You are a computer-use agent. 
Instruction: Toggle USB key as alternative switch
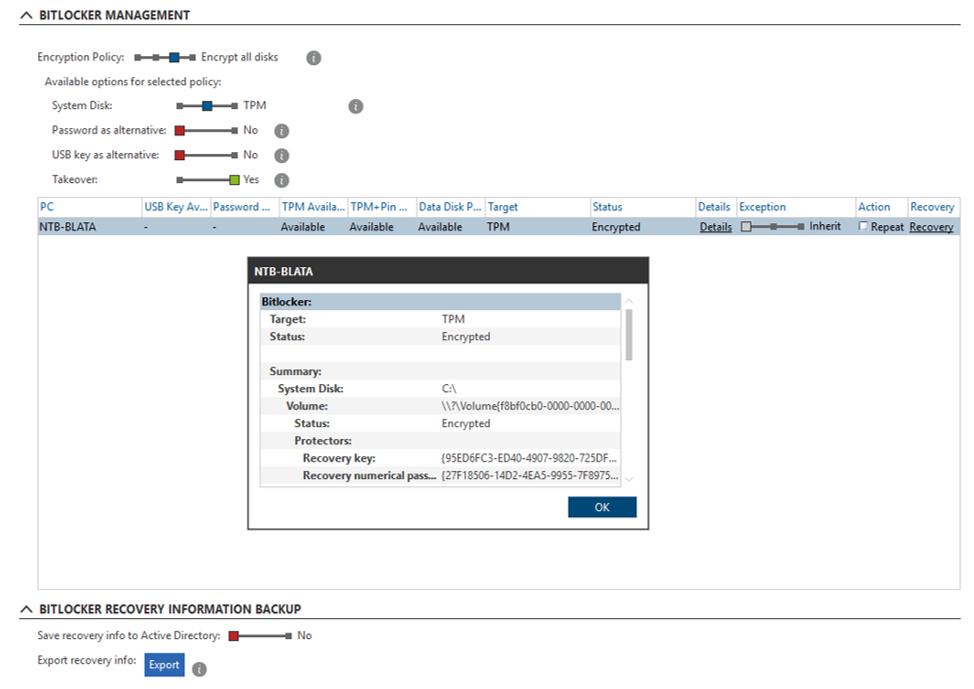207,155
